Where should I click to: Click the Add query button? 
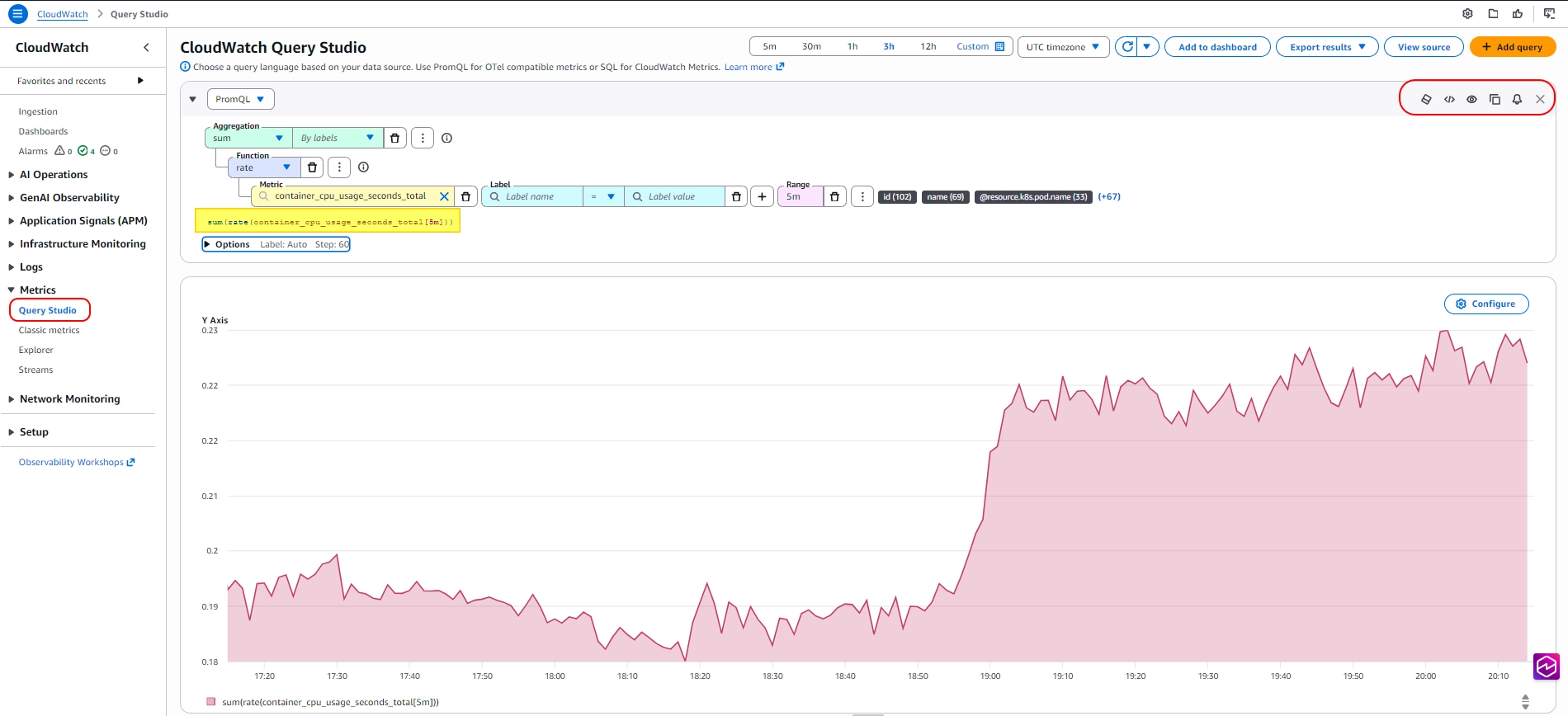(1513, 47)
